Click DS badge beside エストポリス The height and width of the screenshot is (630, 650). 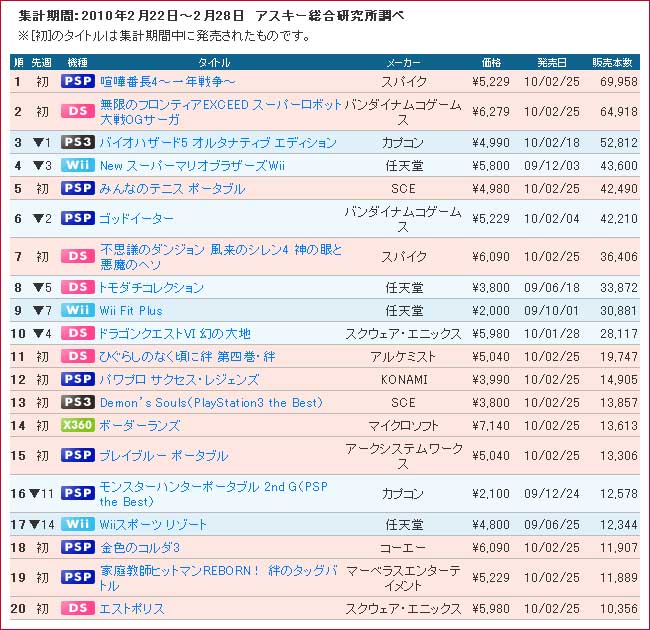tap(78, 608)
